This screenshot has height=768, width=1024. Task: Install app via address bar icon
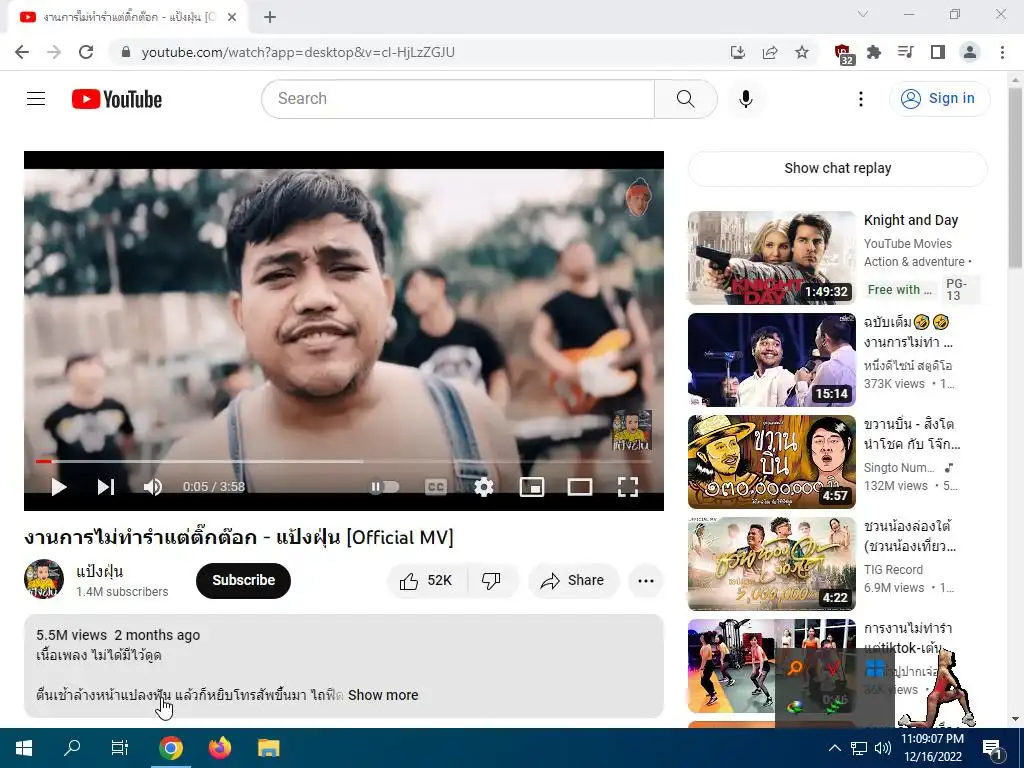pos(737,52)
